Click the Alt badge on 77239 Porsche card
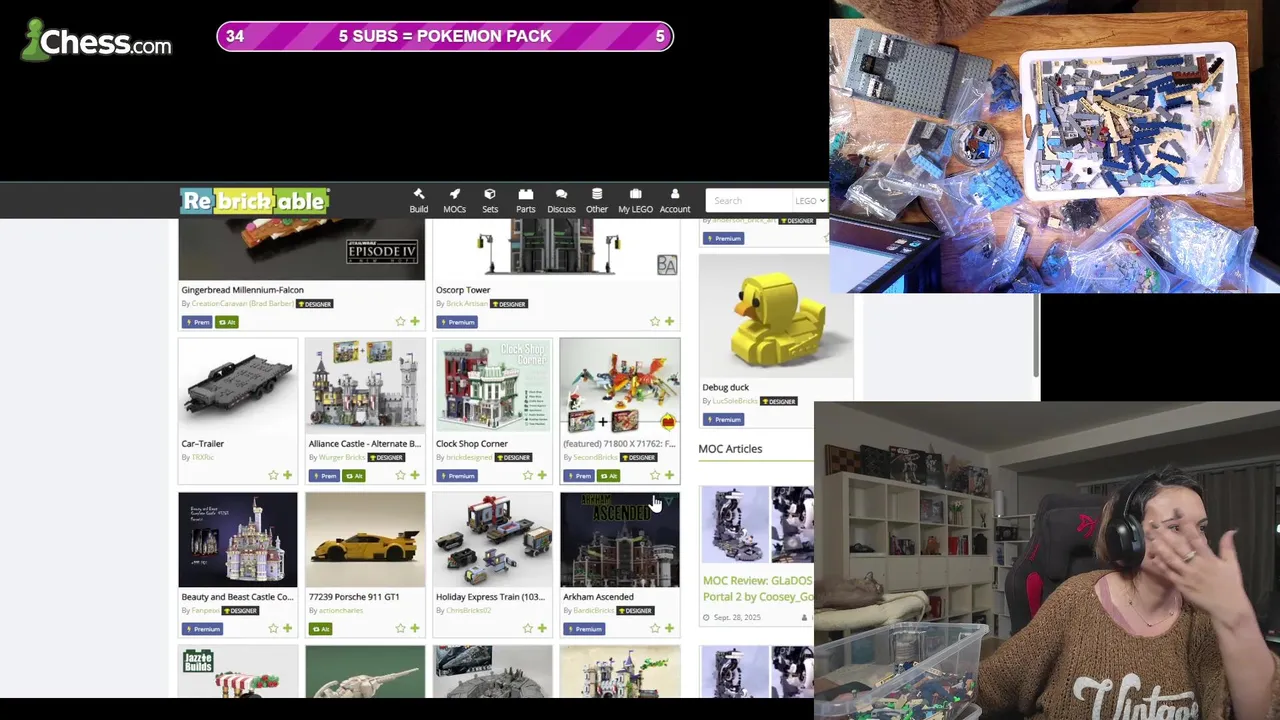Viewport: 1280px width, 720px height. tap(320, 629)
